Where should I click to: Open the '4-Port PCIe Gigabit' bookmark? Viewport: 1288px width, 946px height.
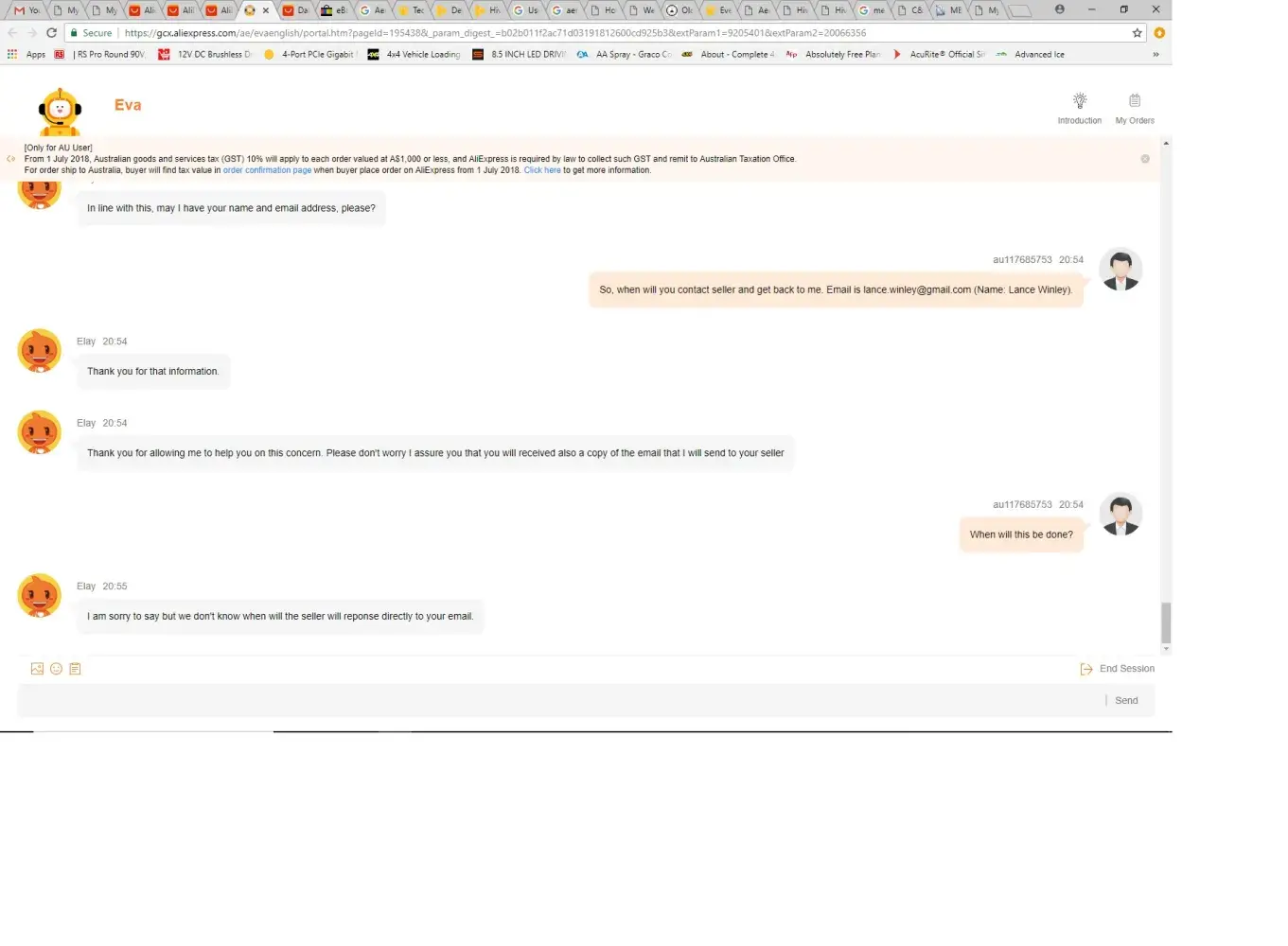pos(309,54)
